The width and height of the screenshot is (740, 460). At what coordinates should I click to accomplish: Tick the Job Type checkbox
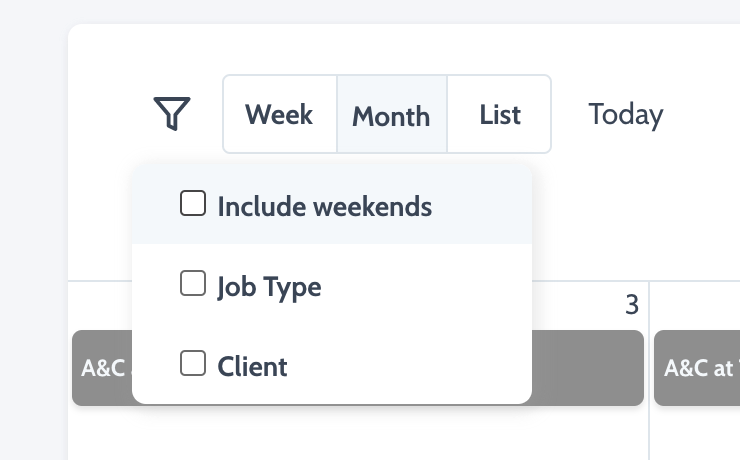[192, 285]
